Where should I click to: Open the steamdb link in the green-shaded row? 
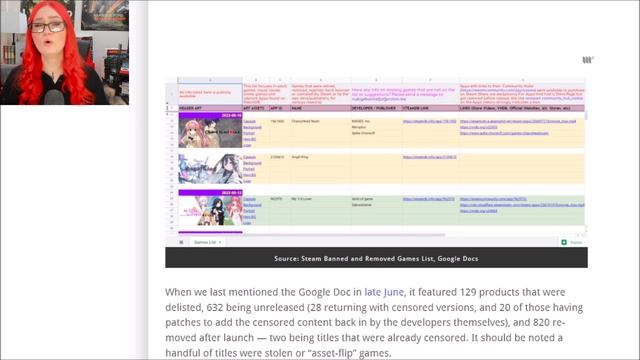(x=429, y=199)
